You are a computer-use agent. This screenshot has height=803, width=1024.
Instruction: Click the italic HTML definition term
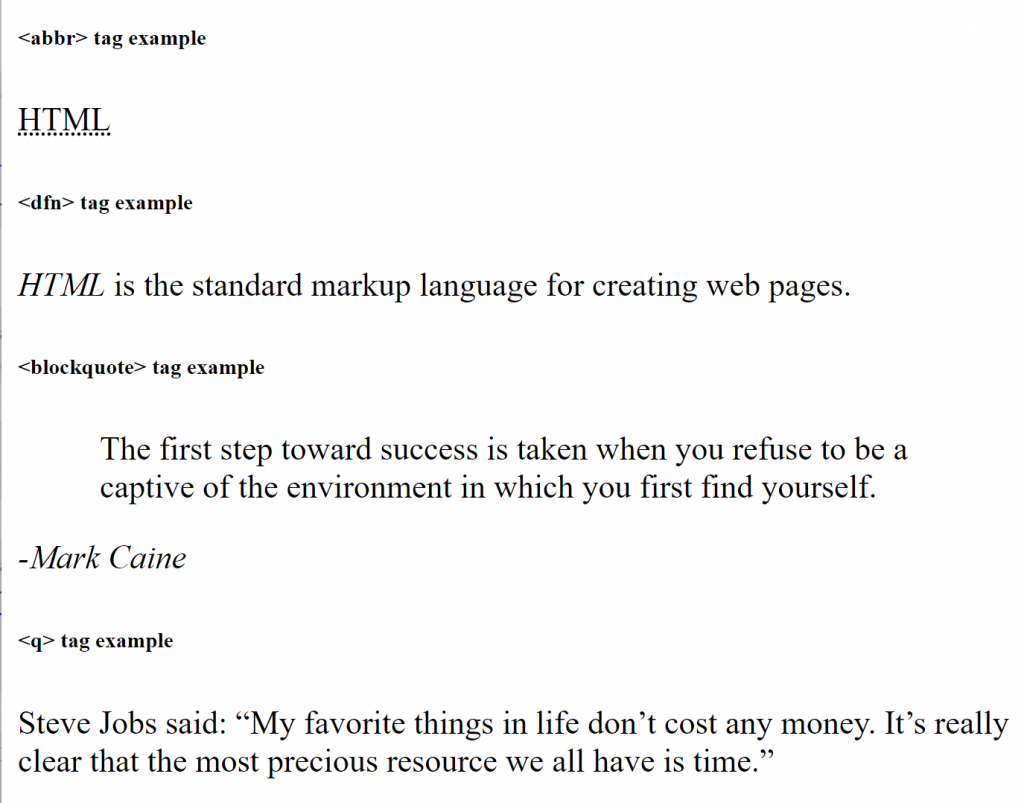pyautogui.click(x=61, y=285)
